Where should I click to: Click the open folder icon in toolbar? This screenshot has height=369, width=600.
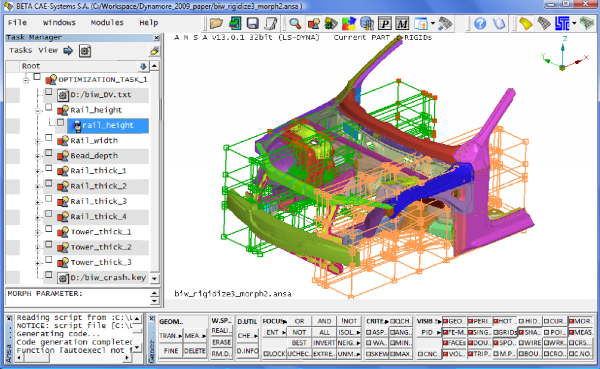[x=216, y=23]
